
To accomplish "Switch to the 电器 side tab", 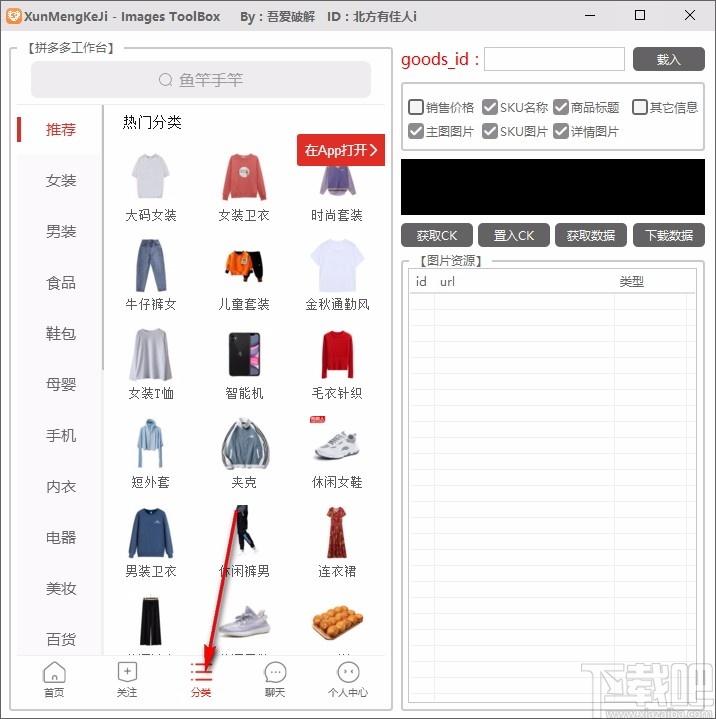I will tap(61, 537).
